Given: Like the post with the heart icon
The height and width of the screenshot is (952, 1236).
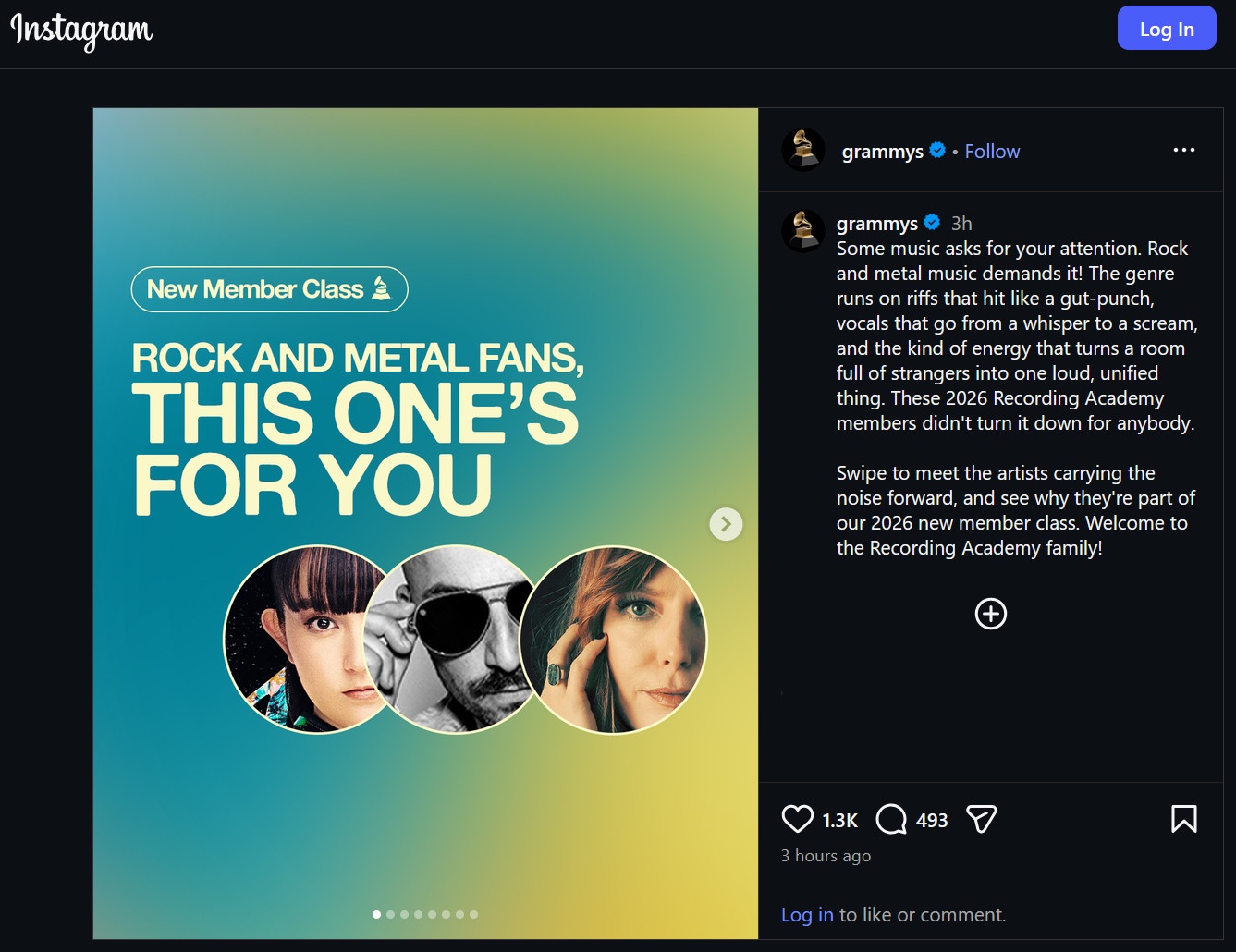Looking at the screenshot, I should [x=797, y=819].
